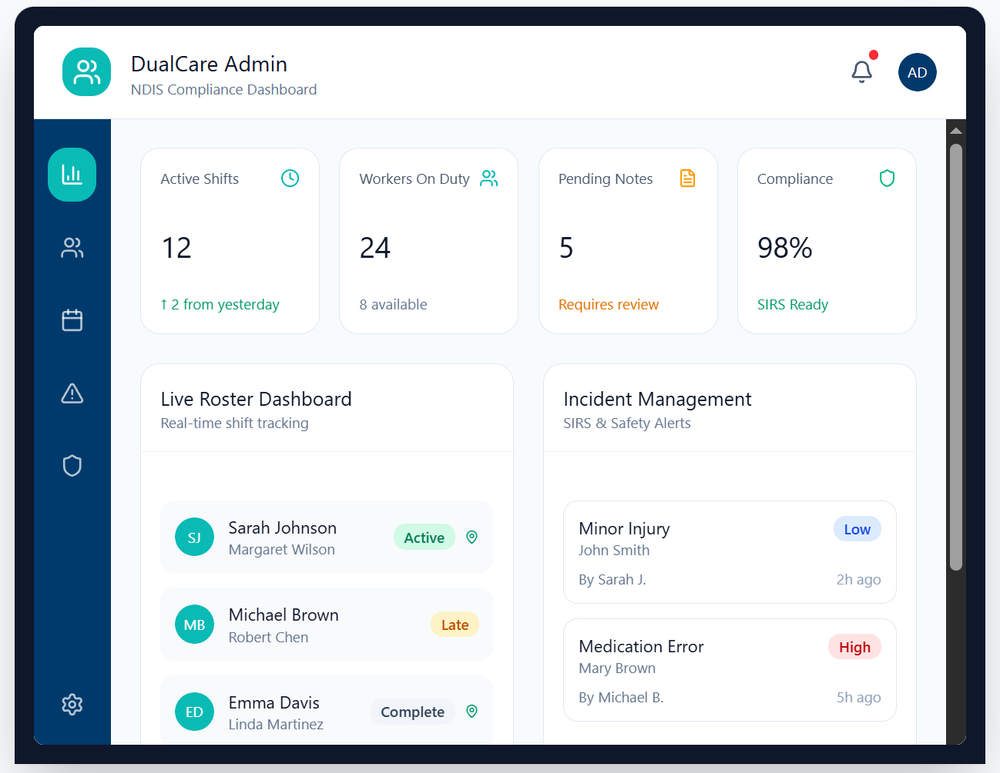Click the AD user avatar
Viewport: 1000px width, 773px height.
click(917, 72)
